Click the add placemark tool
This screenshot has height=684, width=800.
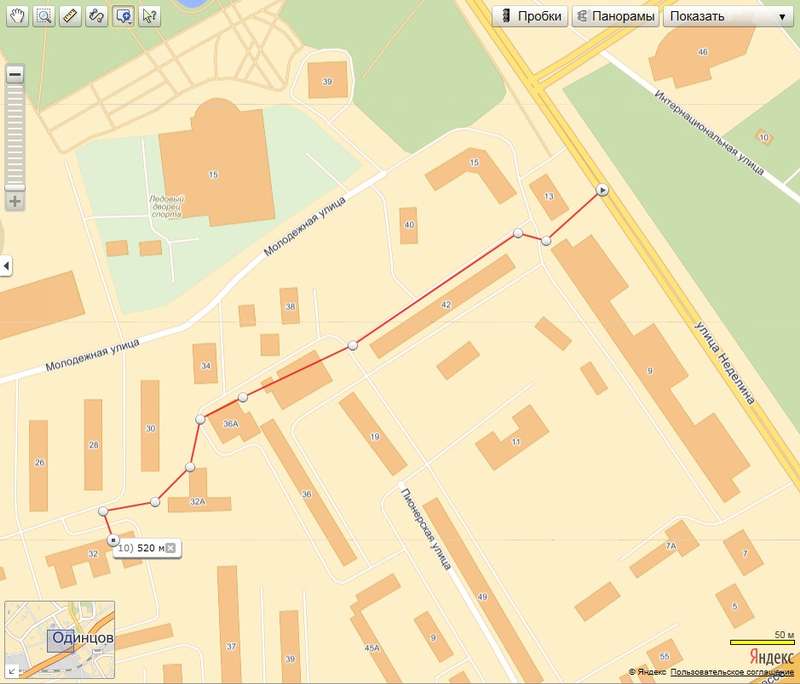point(123,16)
